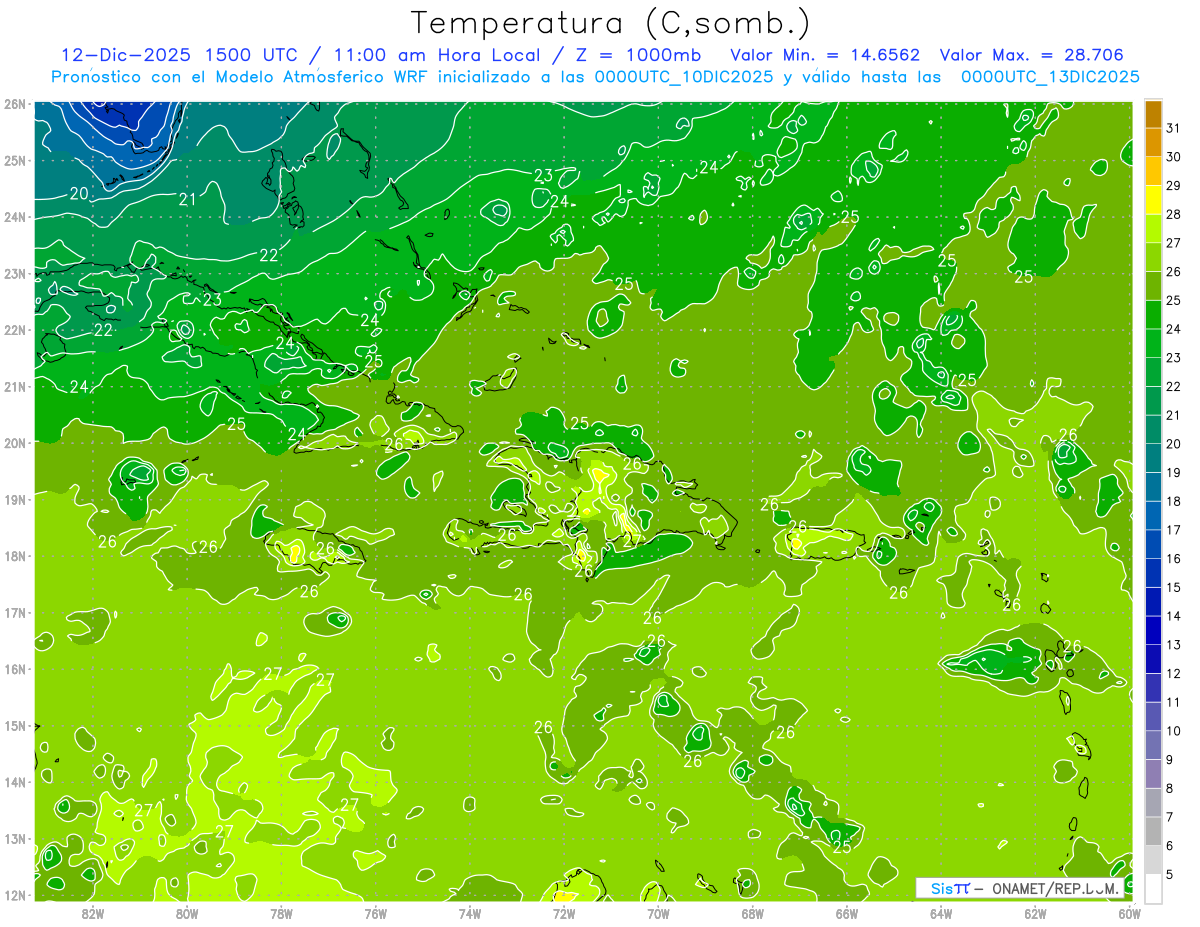Click the legend value 31

(1173, 128)
